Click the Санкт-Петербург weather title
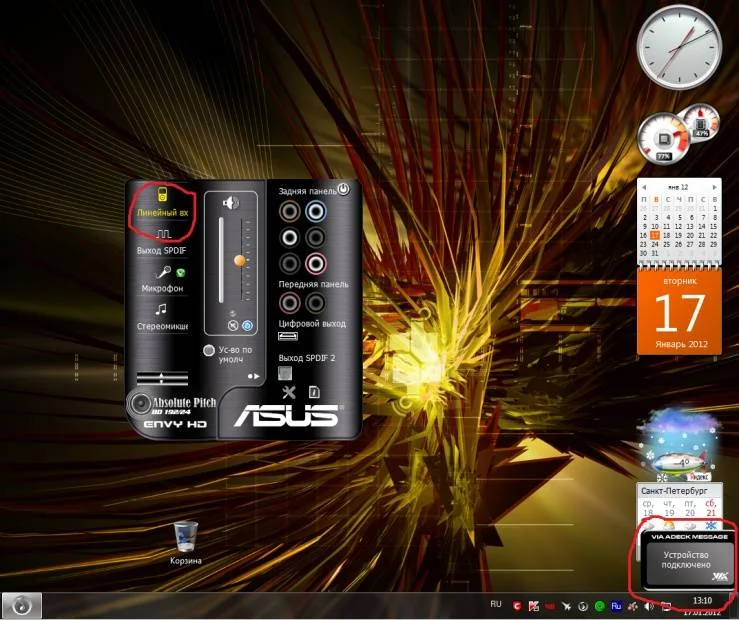The width and height of the screenshot is (739, 620). [674, 491]
